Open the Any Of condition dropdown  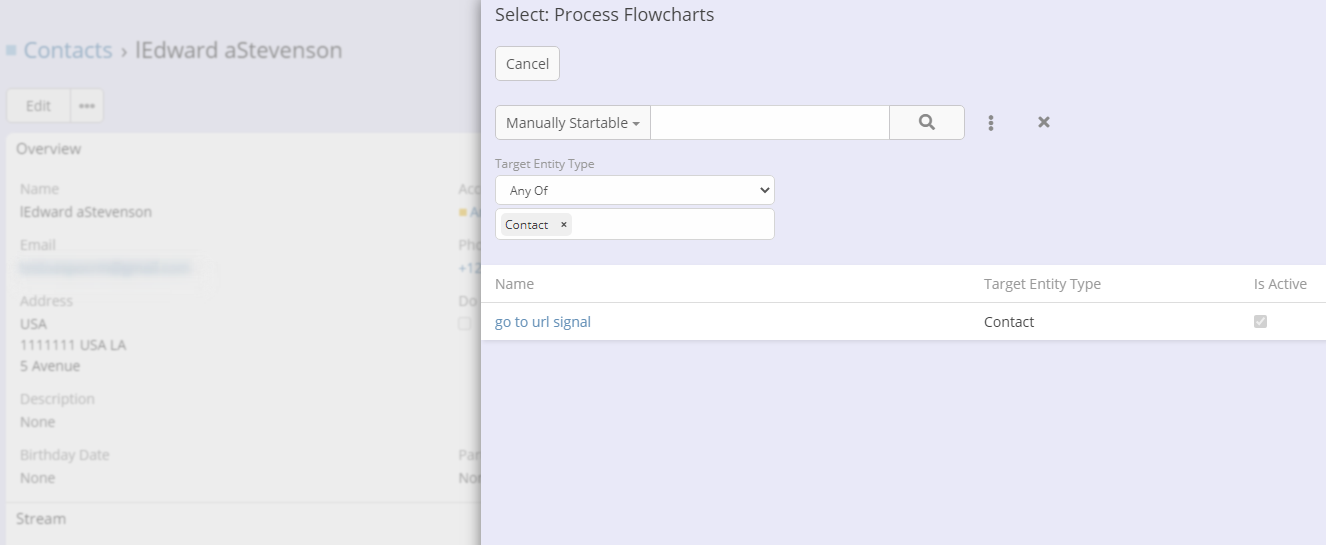coord(634,190)
